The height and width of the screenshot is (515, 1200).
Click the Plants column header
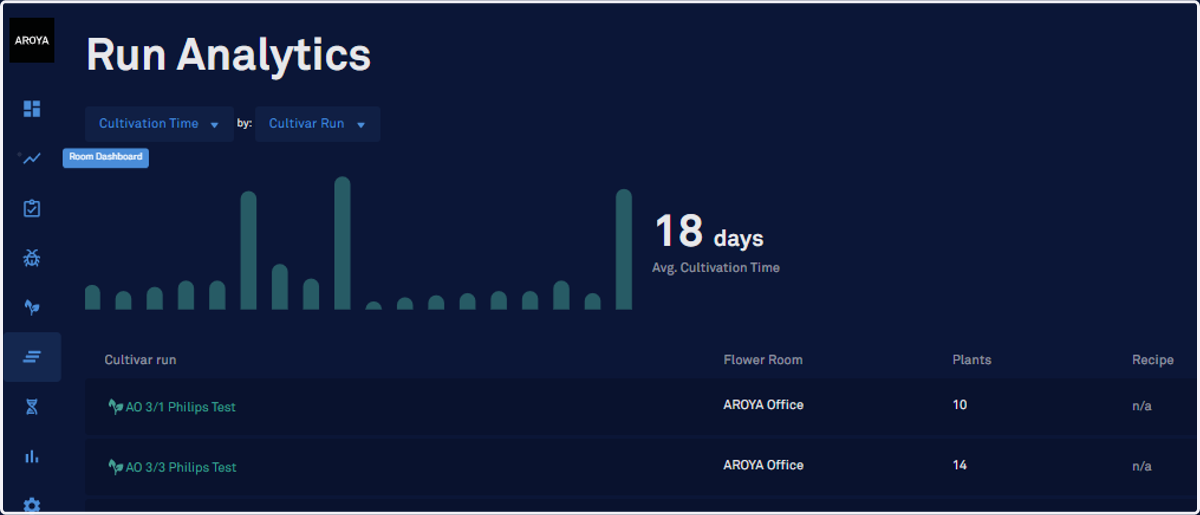[x=972, y=360]
